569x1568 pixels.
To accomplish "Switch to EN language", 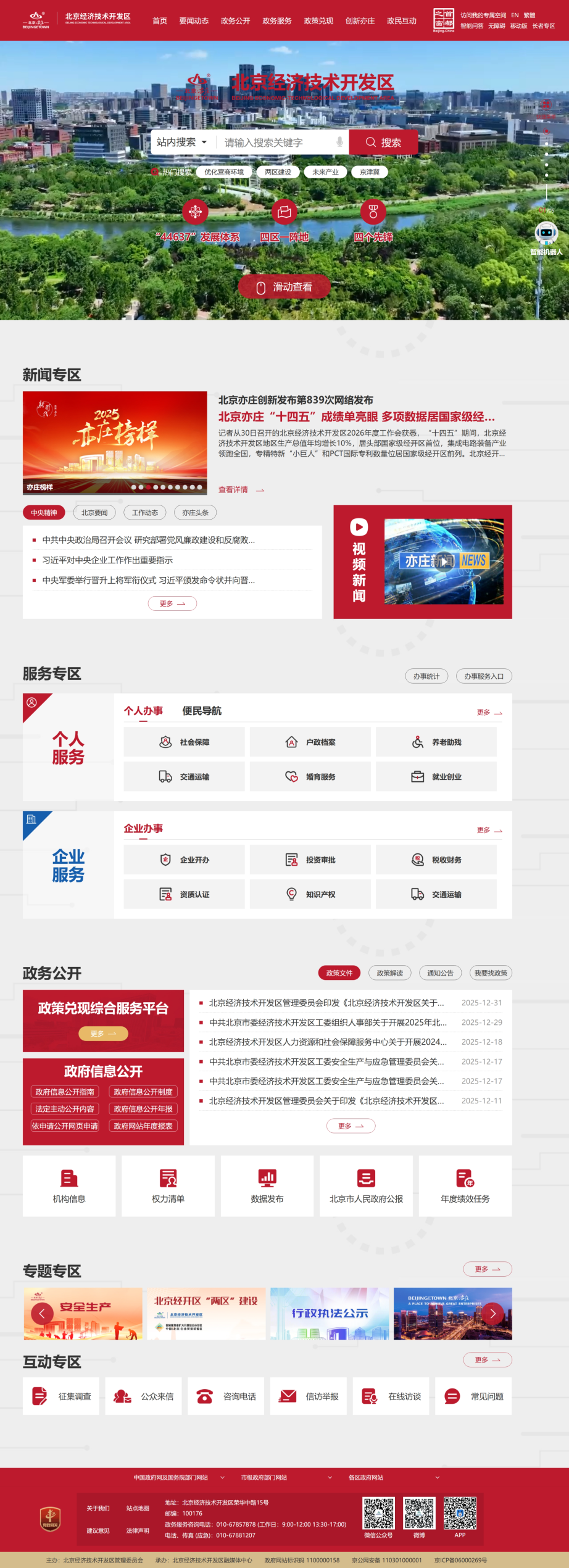I will click(x=515, y=15).
